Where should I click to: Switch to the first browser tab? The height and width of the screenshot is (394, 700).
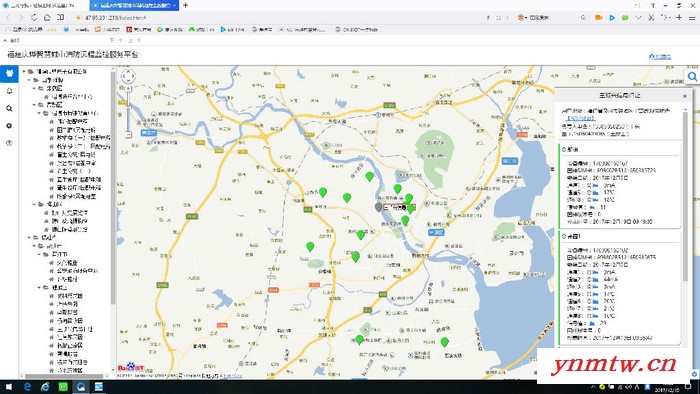pyautogui.click(x=42, y=5)
